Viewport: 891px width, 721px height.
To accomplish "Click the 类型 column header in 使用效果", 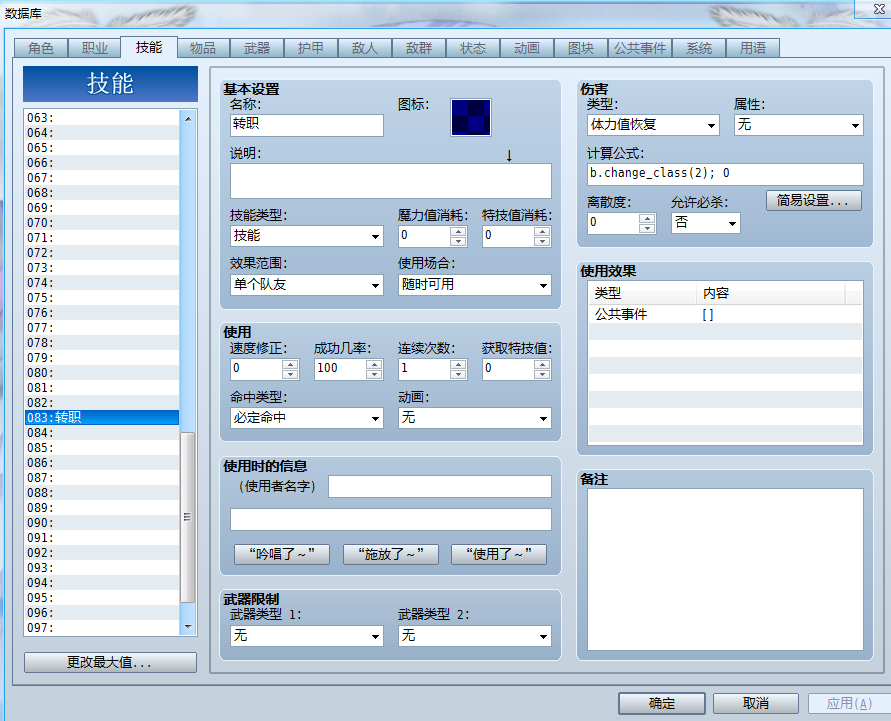I will coord(643,293).
